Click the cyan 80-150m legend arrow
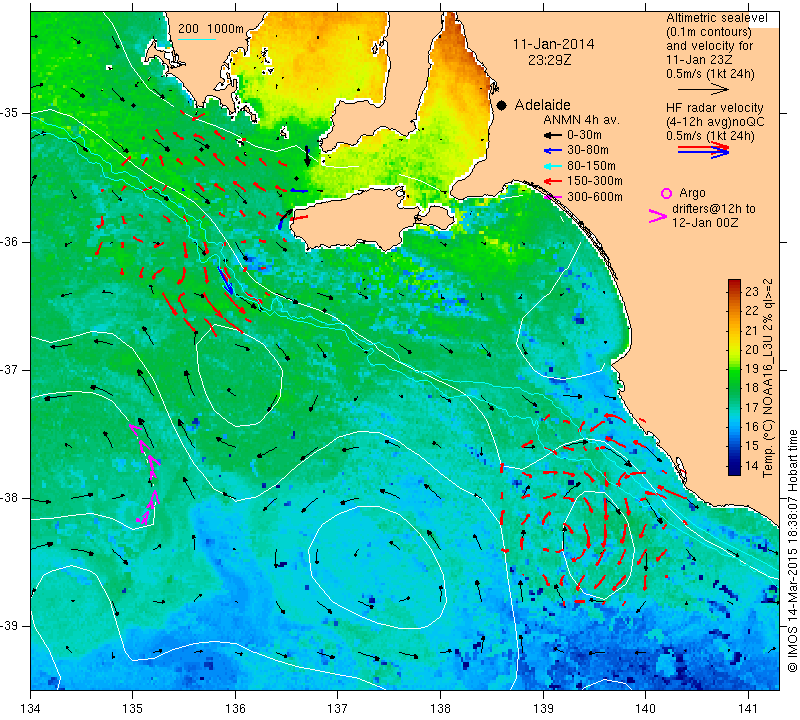The height and width of the screenshot is (720, 800). pos(552,166)
